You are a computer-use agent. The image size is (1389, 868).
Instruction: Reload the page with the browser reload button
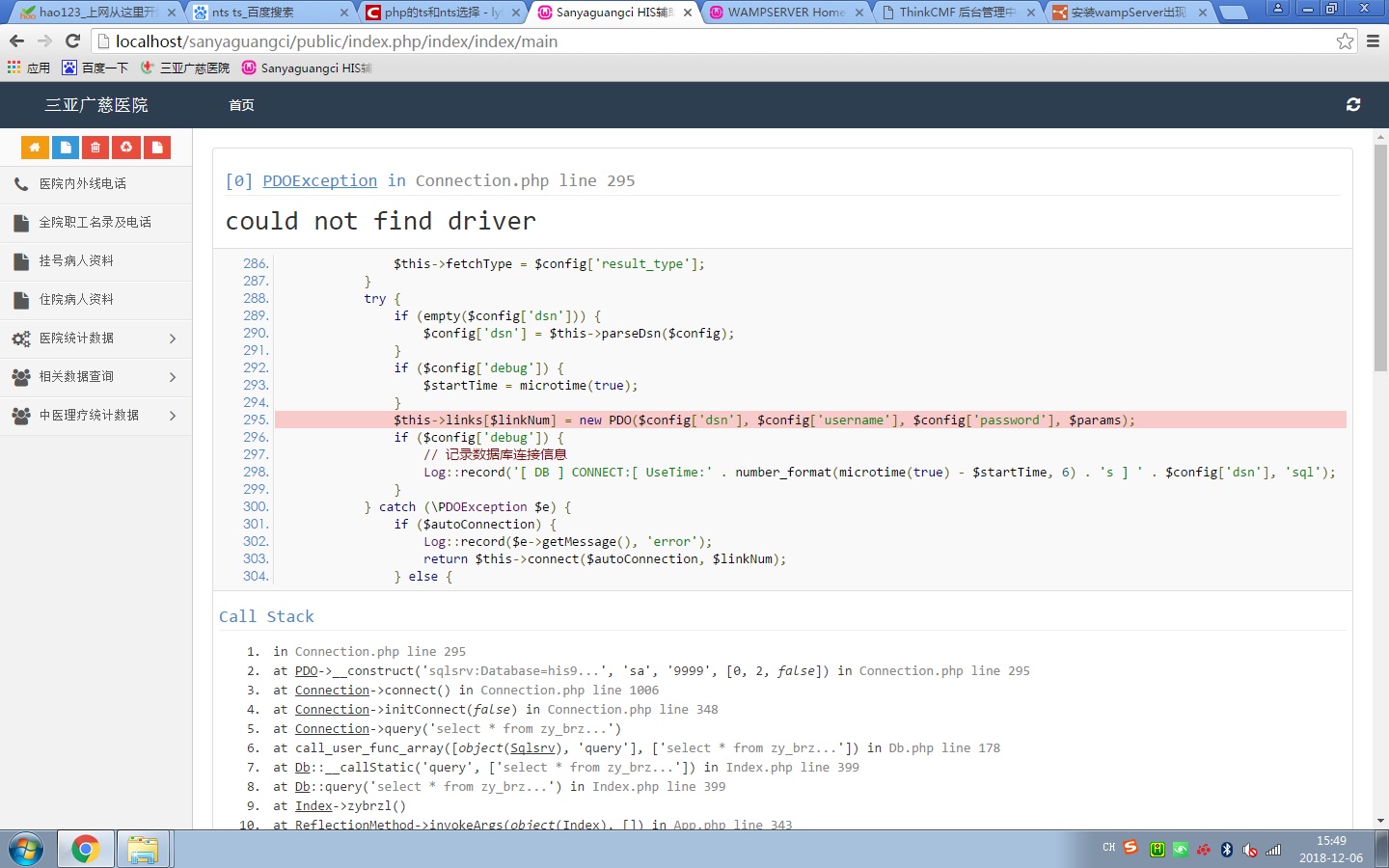(x=72, y=41)
